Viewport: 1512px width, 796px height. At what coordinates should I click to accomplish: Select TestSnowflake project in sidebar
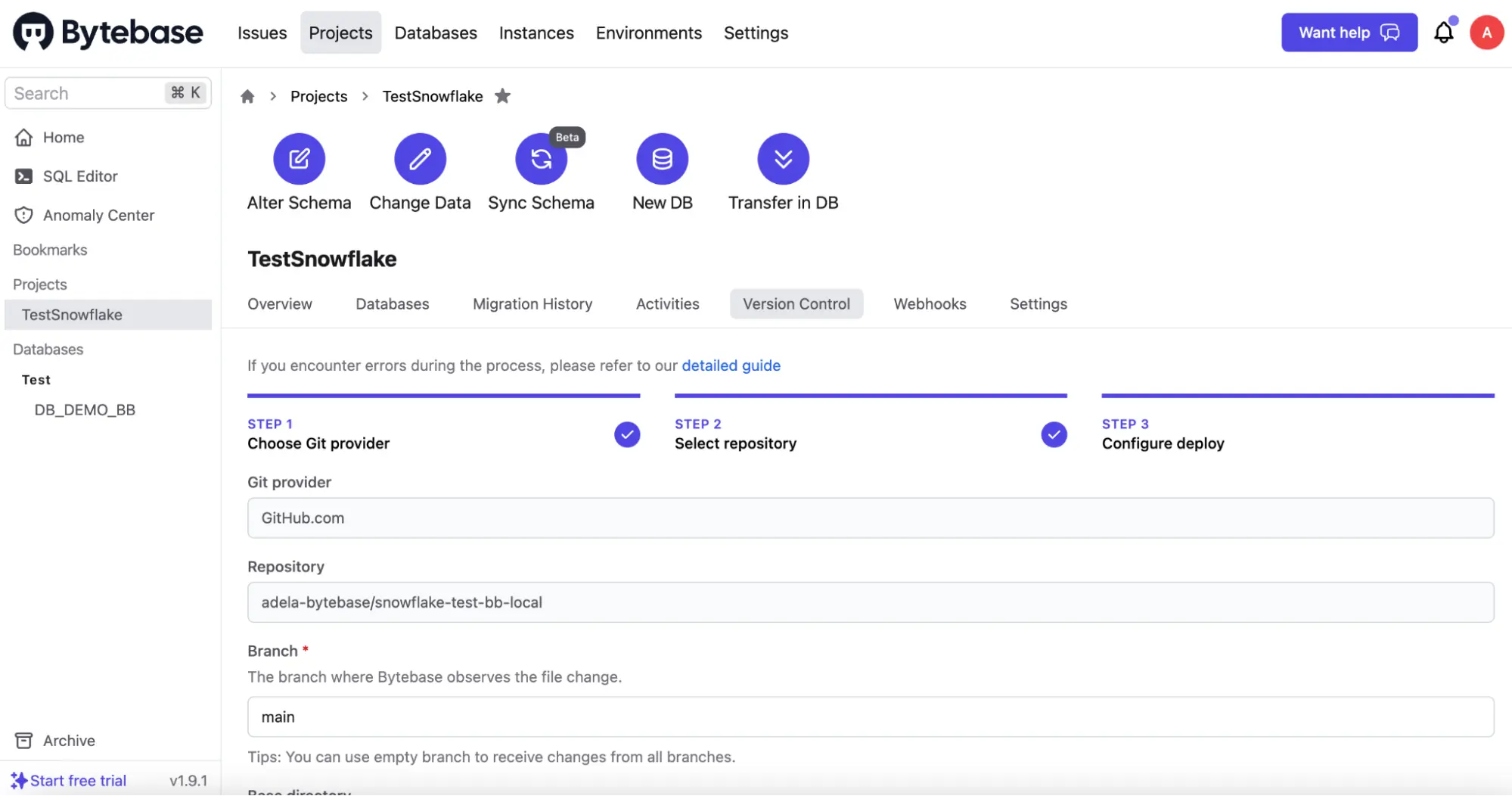coord(108,315)
